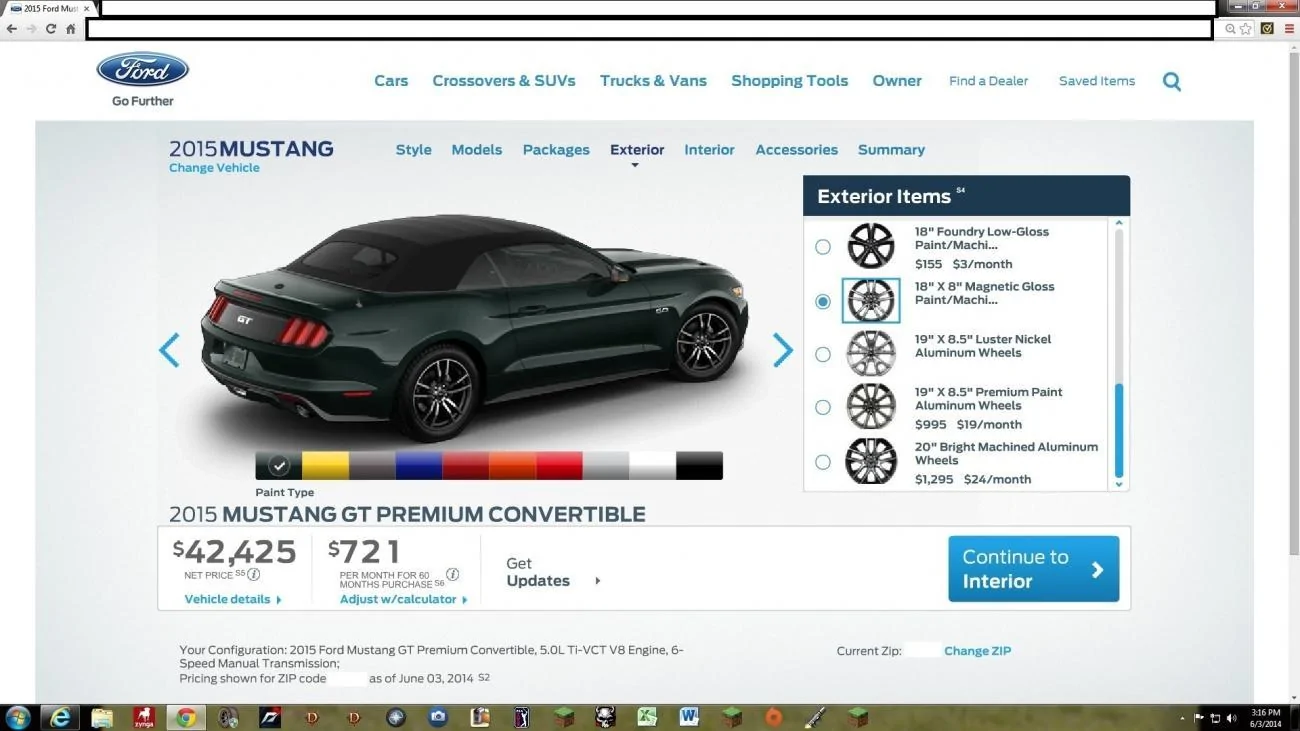Open the Windows Start menu
Image resolution: width=1300 pixels, height=731 pixels.
tap(18, 717)
